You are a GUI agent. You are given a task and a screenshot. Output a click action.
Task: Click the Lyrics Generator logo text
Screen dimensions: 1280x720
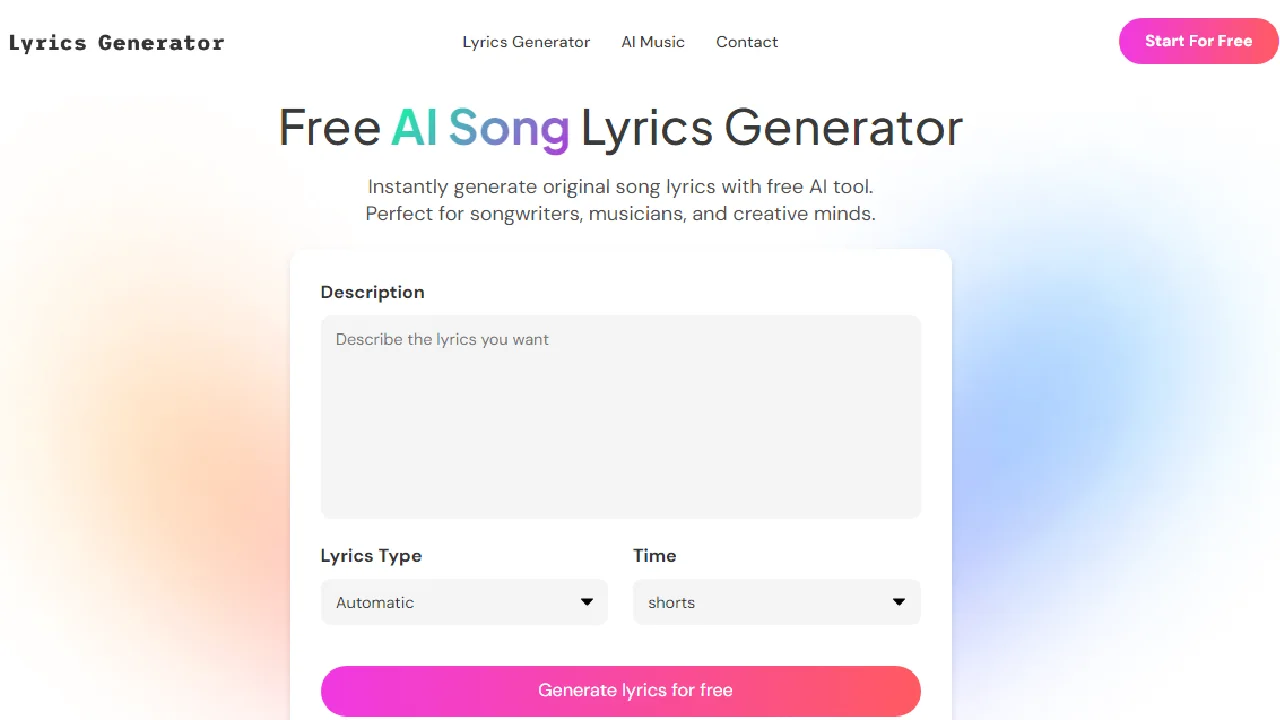[x=116, y=42]
